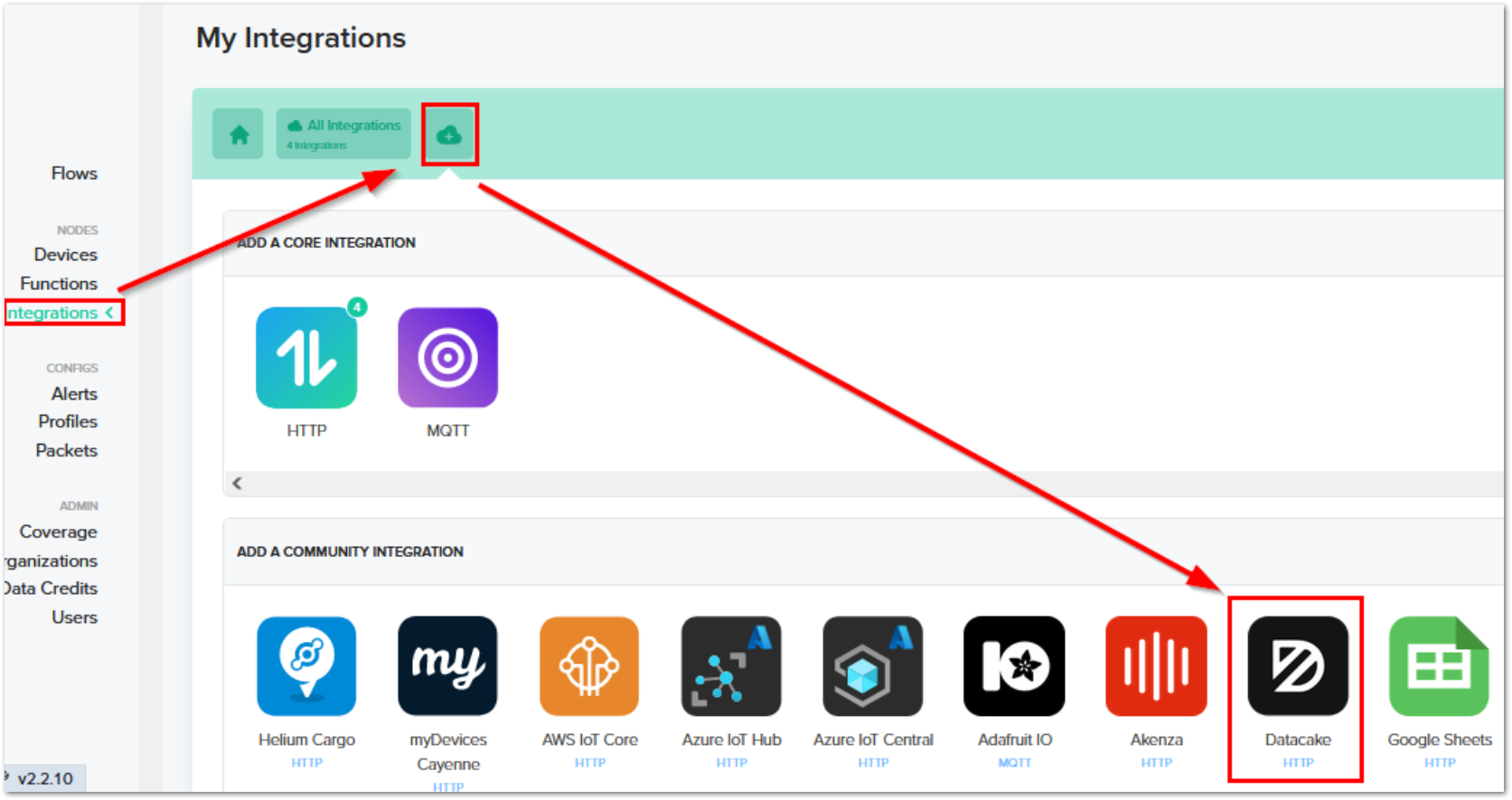Go to Functions in the sidebar
Image resolution: width=1512 pixels, height=800 pixels.
pyautogui.click(x=59, y=284)
